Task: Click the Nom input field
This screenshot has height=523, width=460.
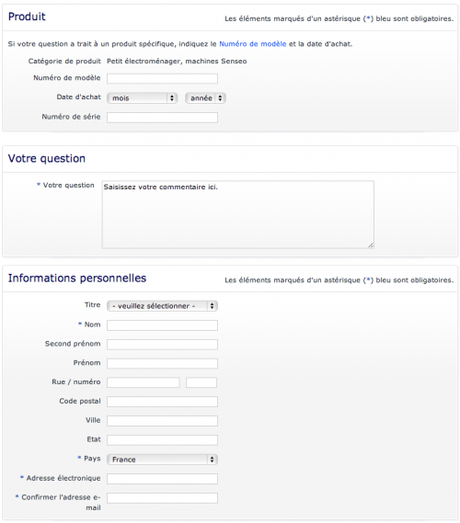Action: point(162,325)
